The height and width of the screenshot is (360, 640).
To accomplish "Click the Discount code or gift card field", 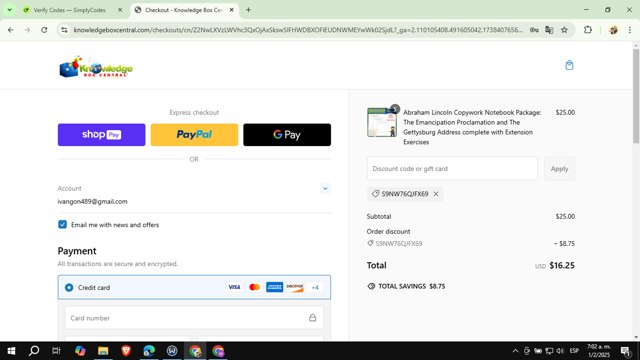I will tap(452, 169).
